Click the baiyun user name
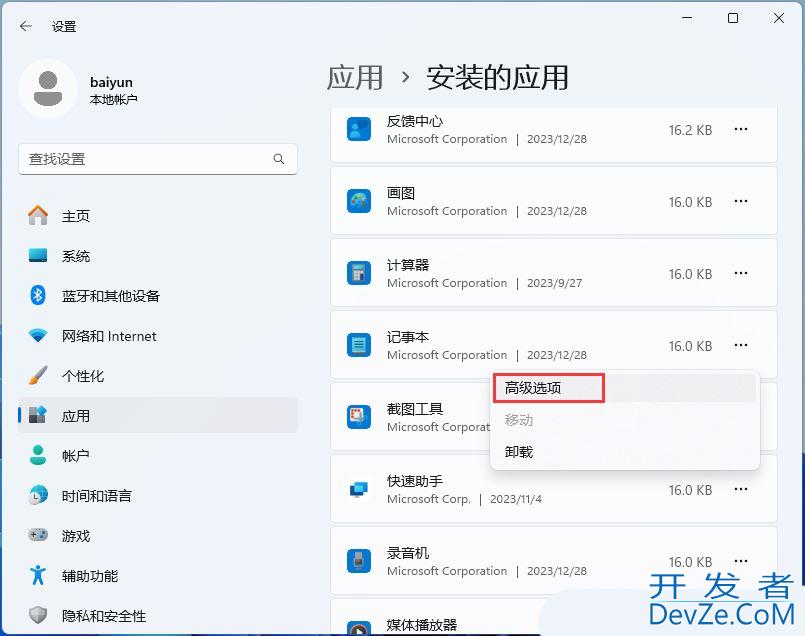This screenshot has width=805, height=636. click(111, 83)
